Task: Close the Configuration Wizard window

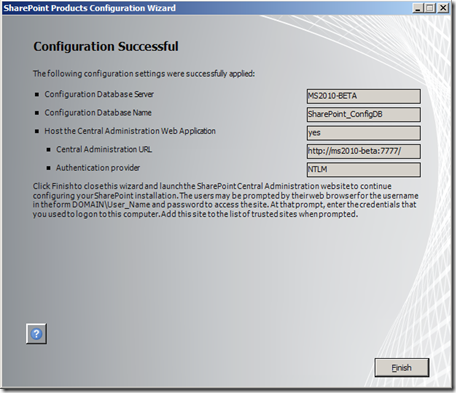Action: click(443, 8)
